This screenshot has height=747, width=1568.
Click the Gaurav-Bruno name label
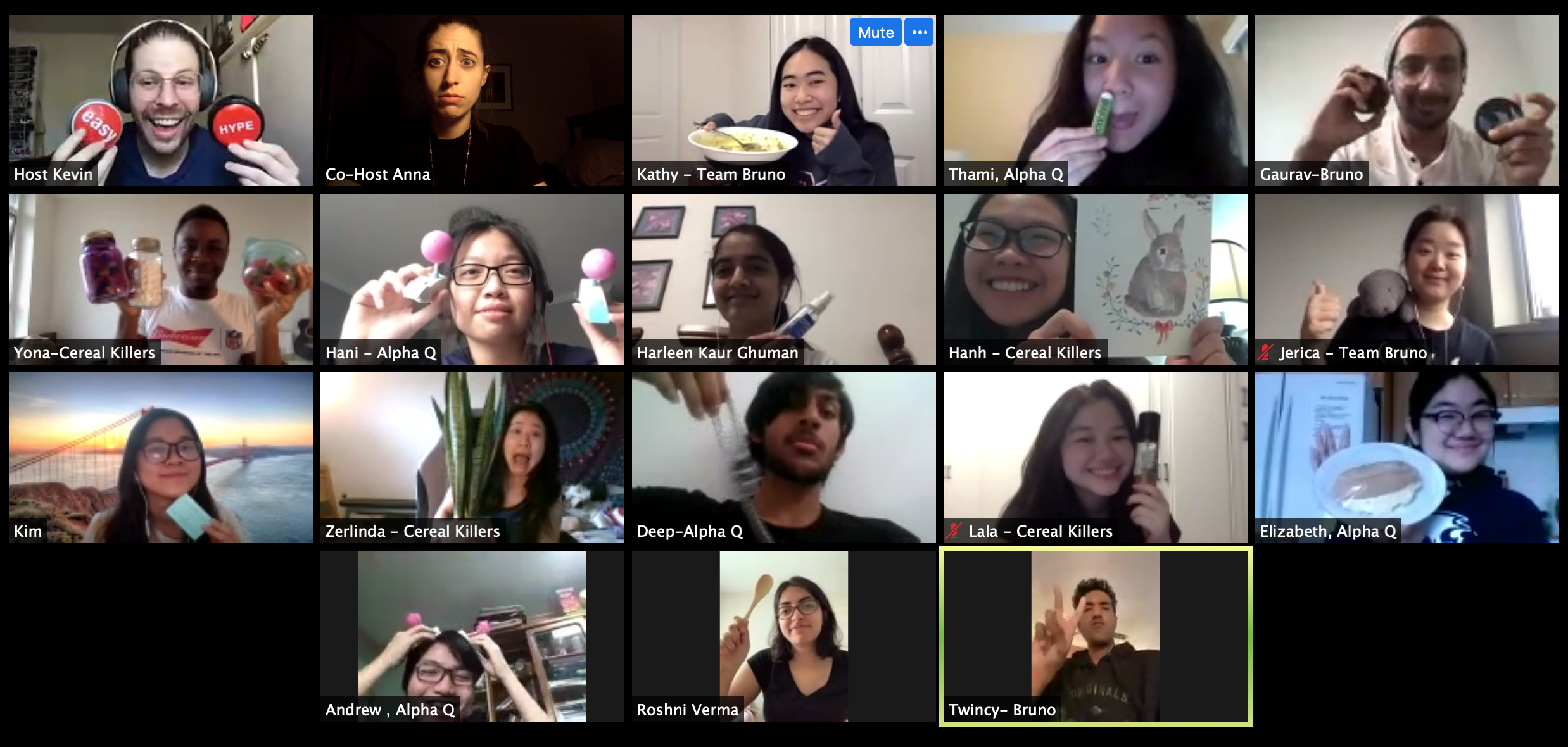point(1312,174)
